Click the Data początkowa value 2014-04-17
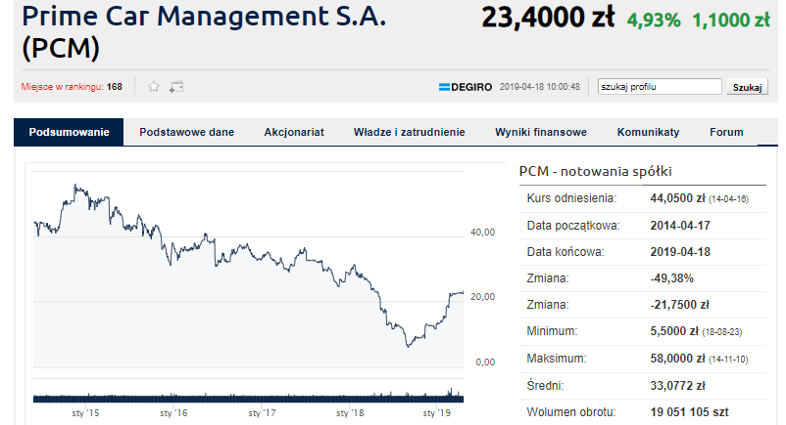Screen dimensions: 786x425 680,226
